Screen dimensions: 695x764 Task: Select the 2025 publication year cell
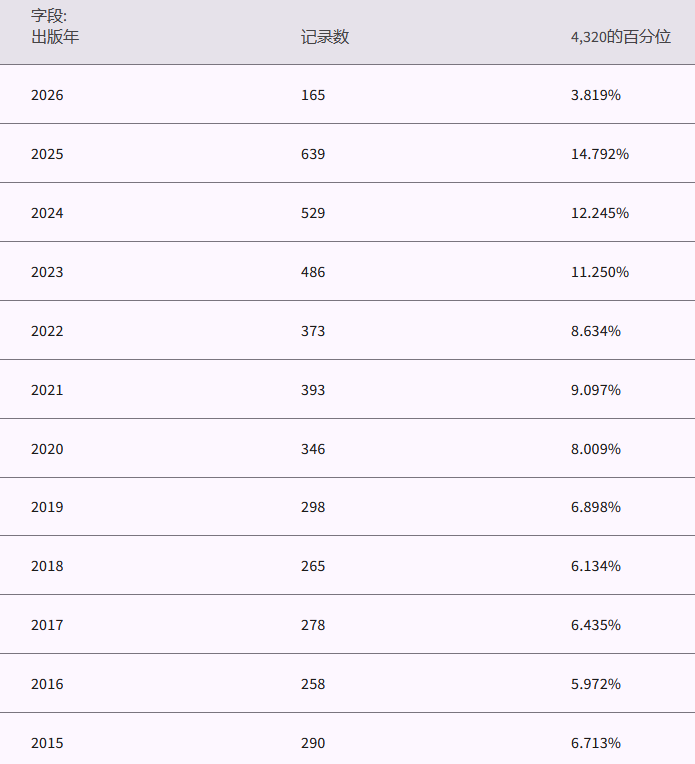tap(47, 154)
